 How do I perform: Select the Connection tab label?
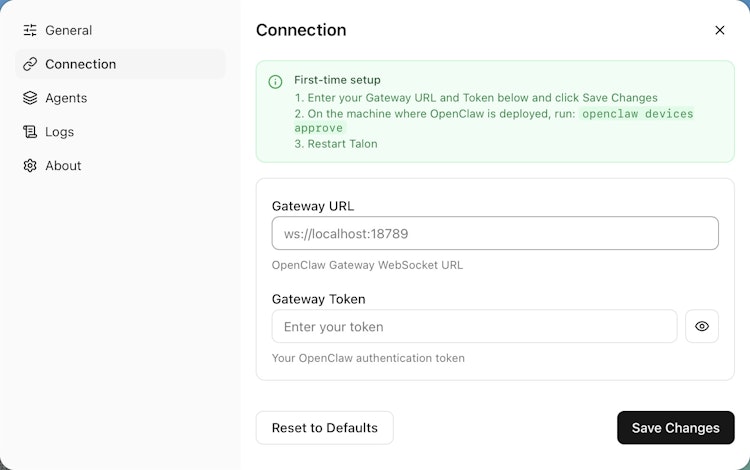[x=81, y=64]
